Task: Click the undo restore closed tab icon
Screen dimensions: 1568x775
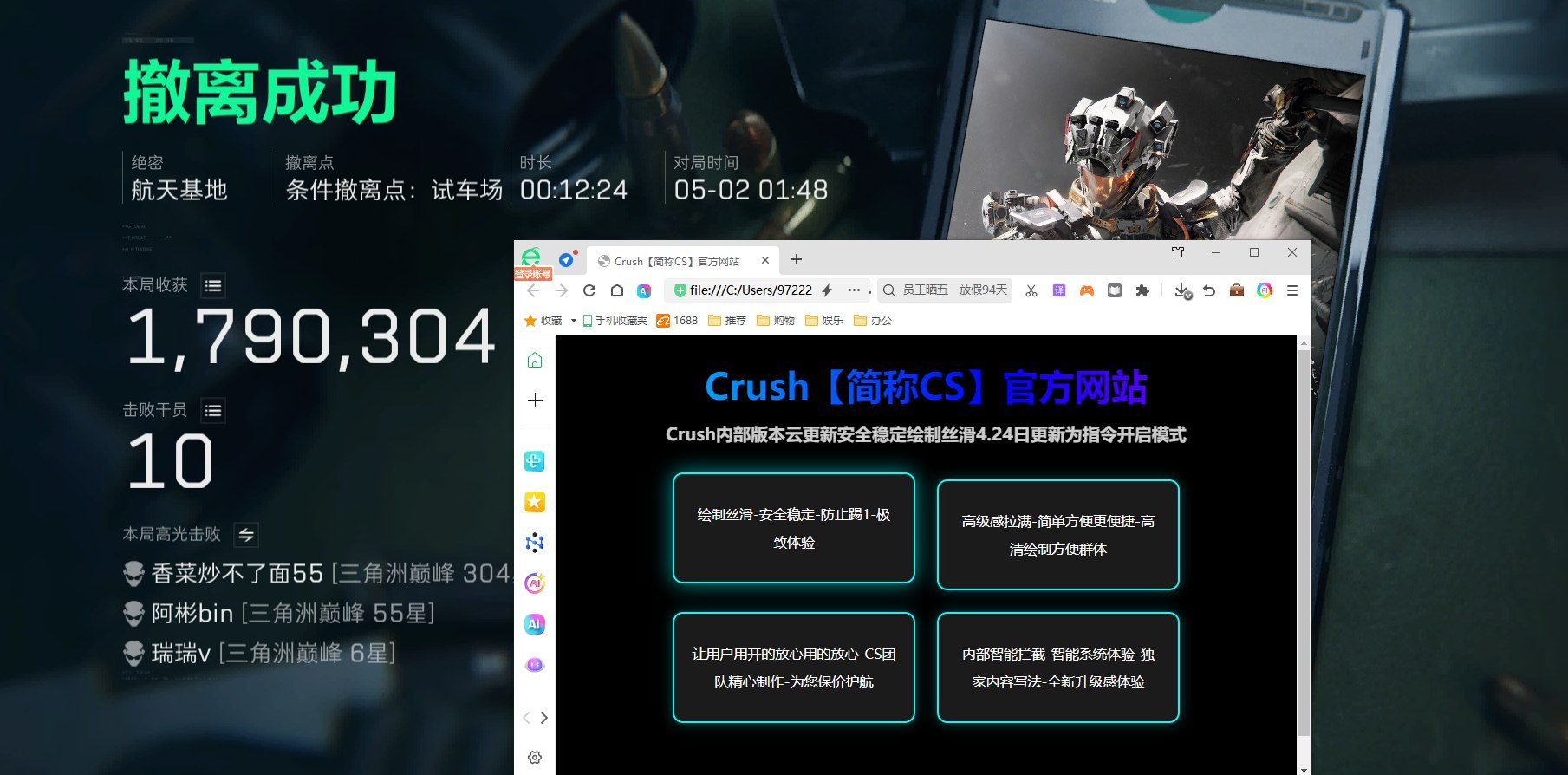Action: pyautogui.click(x=1209, y=290)
